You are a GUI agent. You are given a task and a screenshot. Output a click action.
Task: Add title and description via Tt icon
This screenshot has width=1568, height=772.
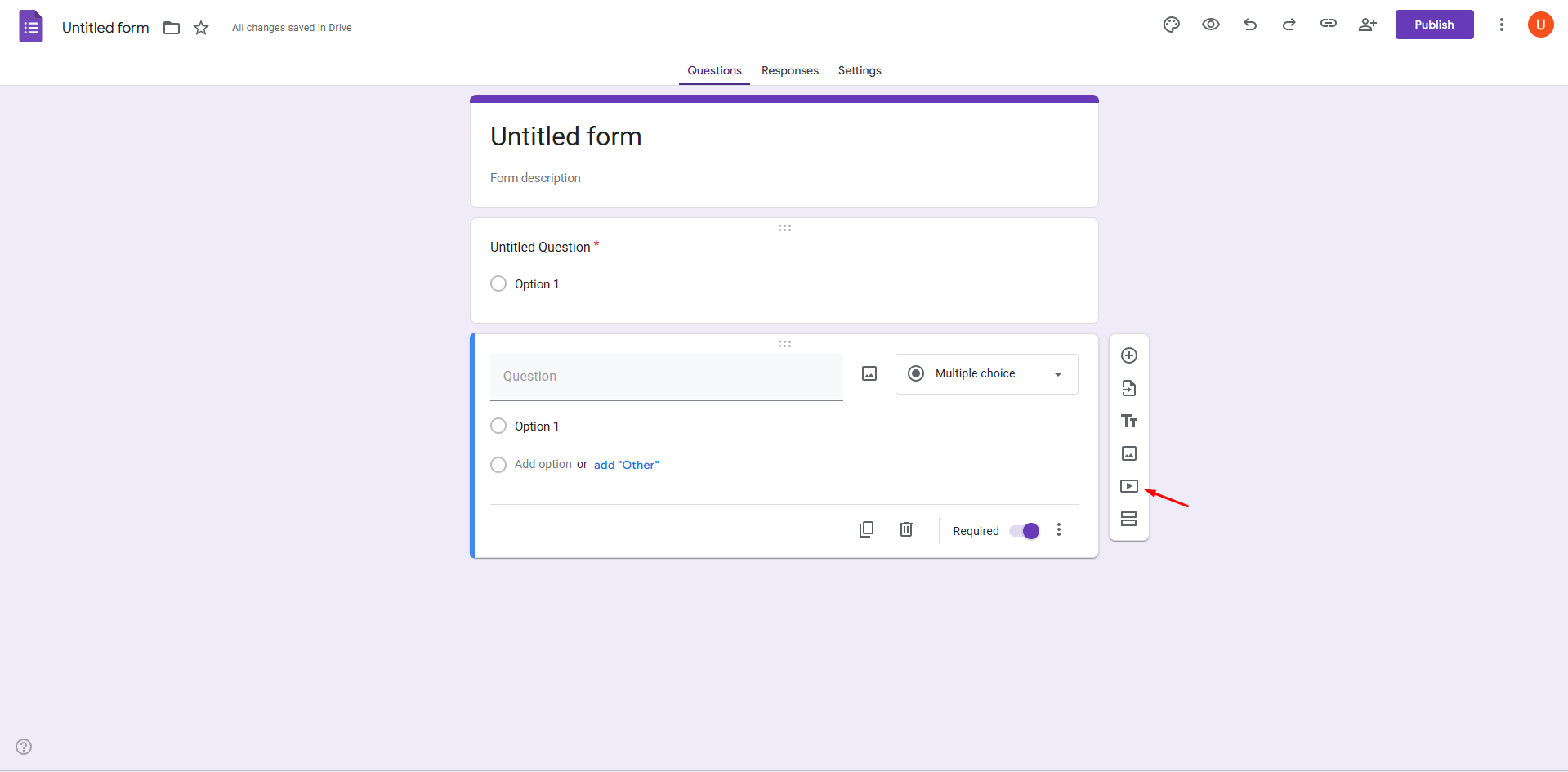point(1129,421)
